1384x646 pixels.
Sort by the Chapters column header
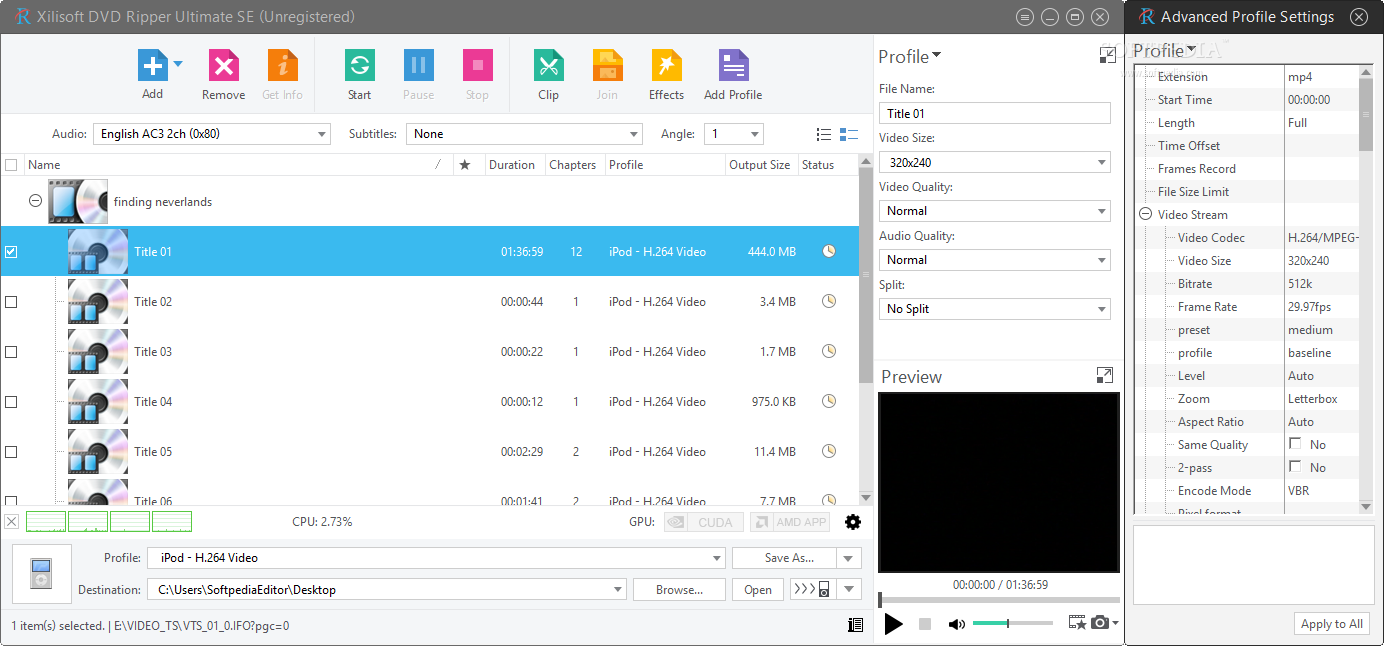click(x=573, y=165)
